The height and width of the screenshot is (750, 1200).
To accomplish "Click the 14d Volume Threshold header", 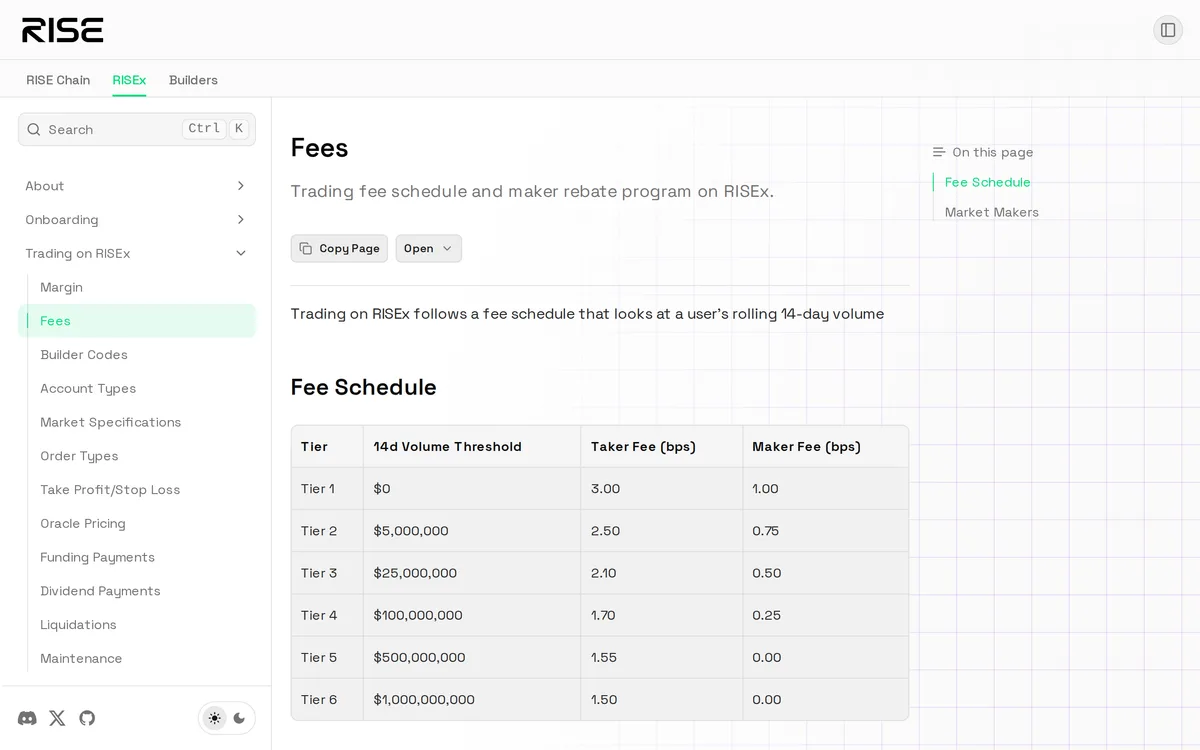I will pos(472,447).
